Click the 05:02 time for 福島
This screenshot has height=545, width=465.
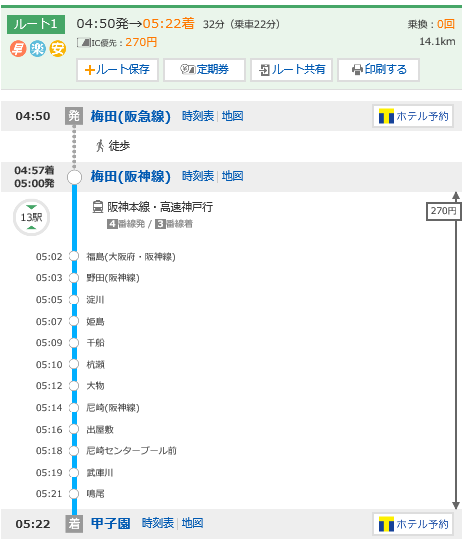point(49,257)
